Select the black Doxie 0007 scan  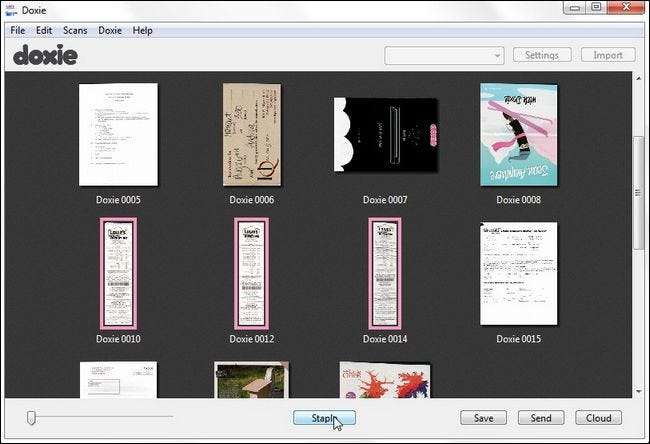click(385, 135)
